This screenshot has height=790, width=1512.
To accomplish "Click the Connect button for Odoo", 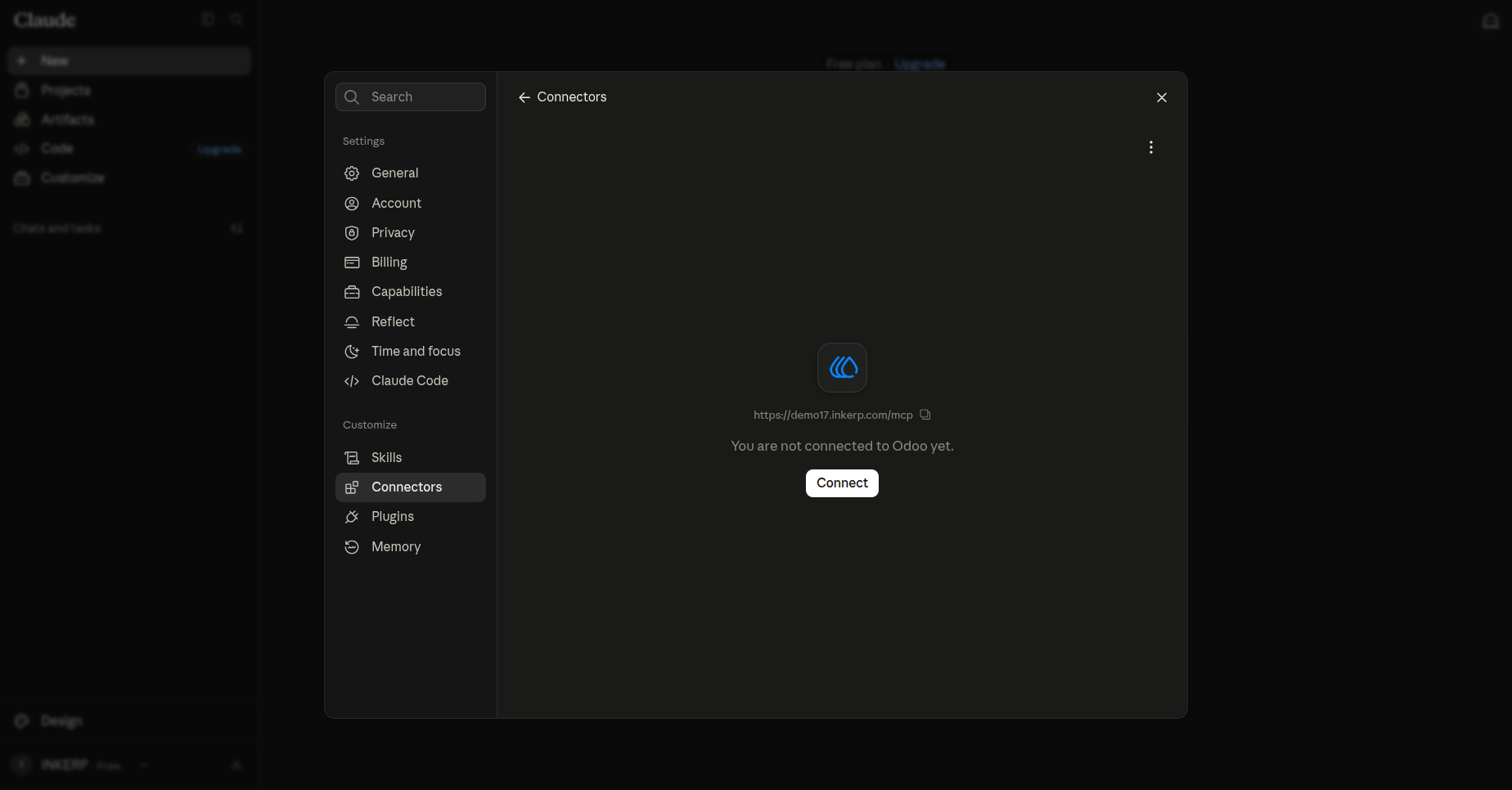I will [x=842, y=483].
